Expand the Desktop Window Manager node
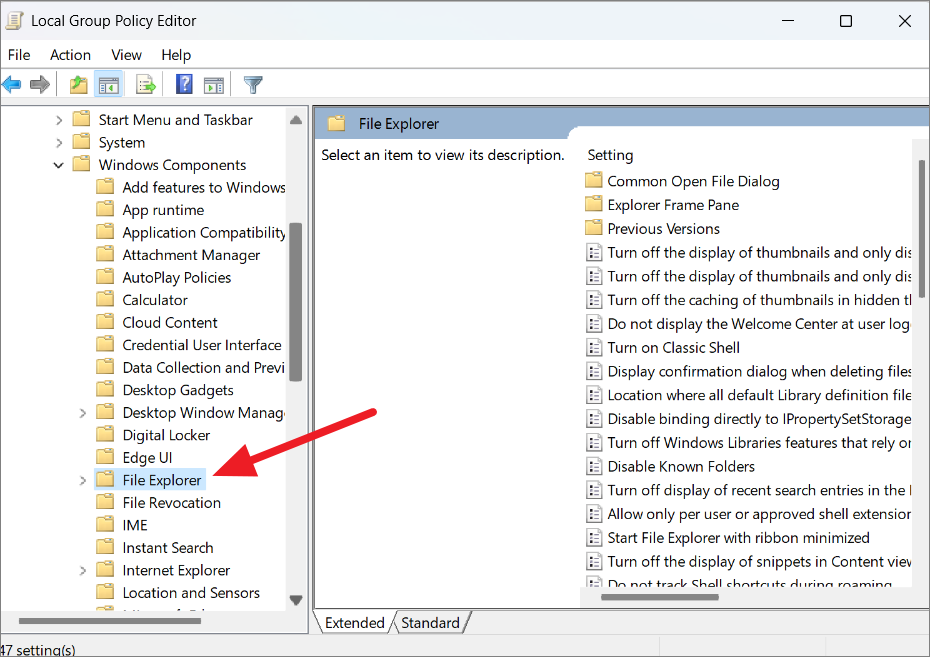 82,413
